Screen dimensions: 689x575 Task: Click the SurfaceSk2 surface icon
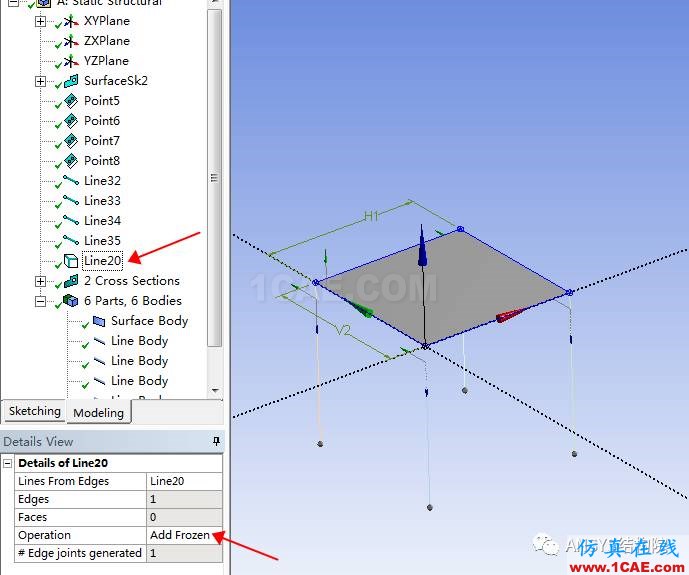pyautogui.click(x=71, y=81)
